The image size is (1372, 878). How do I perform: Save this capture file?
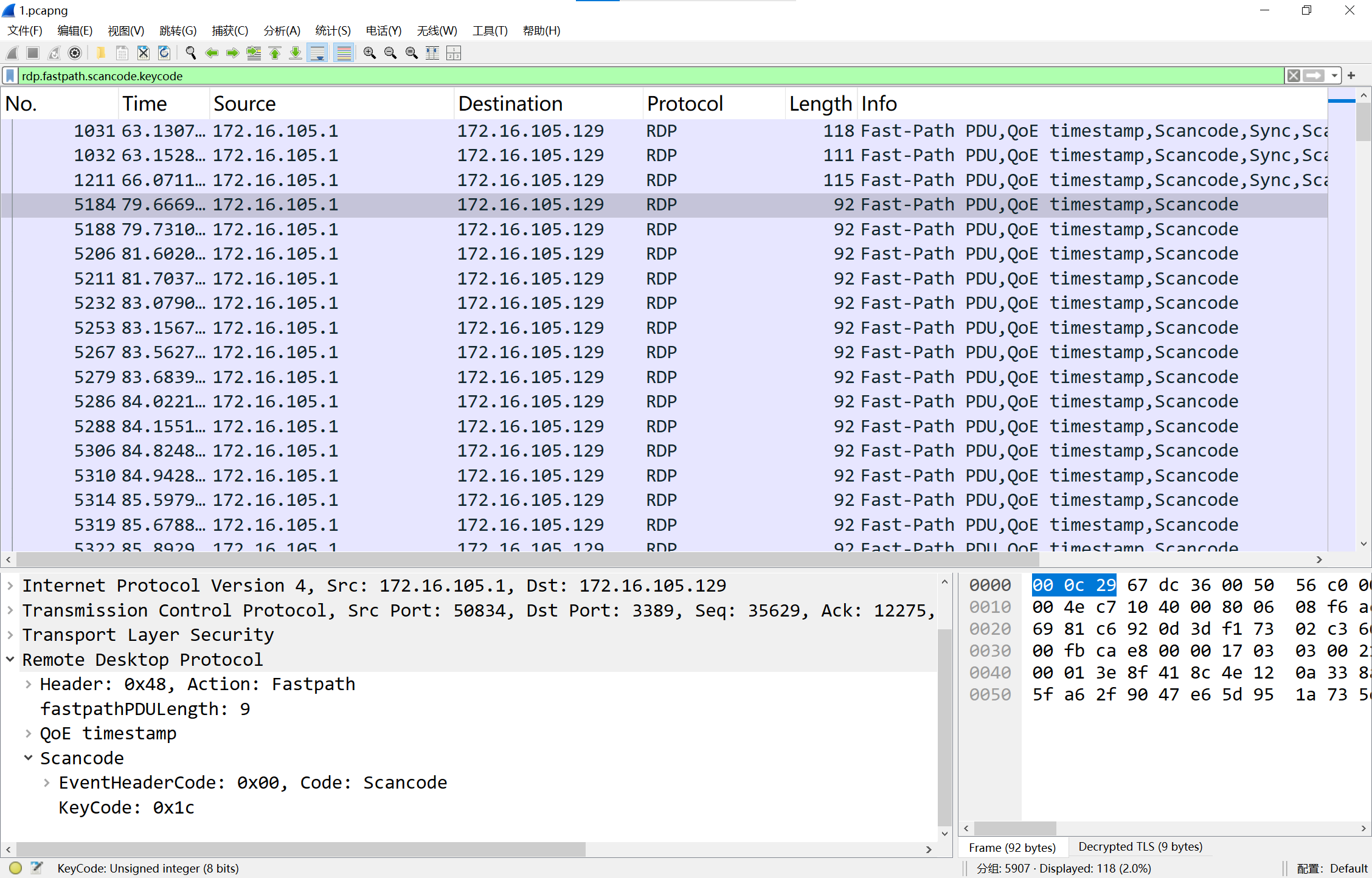click(122, 54)
